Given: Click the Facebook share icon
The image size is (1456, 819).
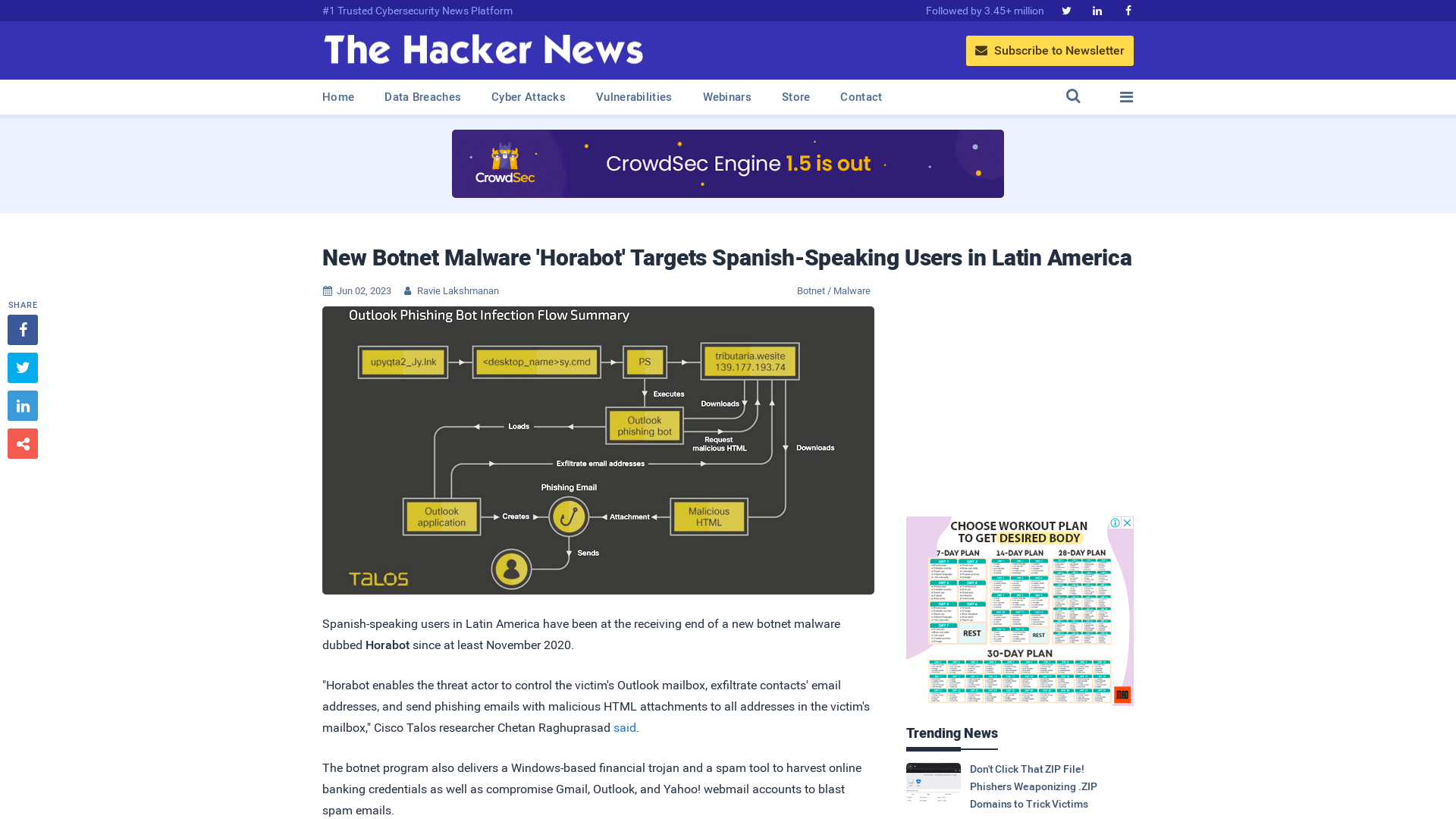Looking at the screenshot, I should click(x=22, y=329).
